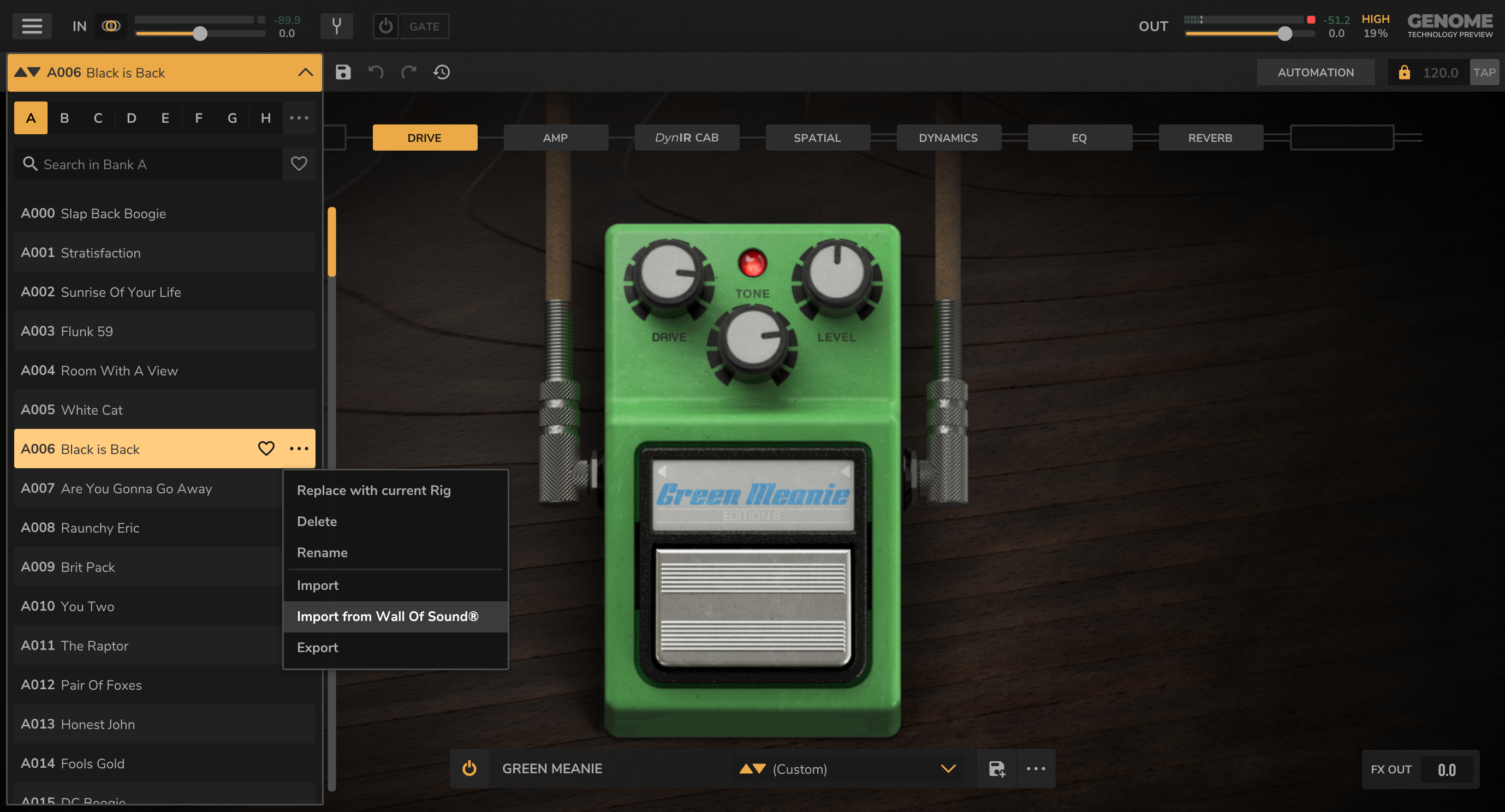Choose Import from Wall Of Sound
The image size is (1505, 812).
click(x=396, y=616)
